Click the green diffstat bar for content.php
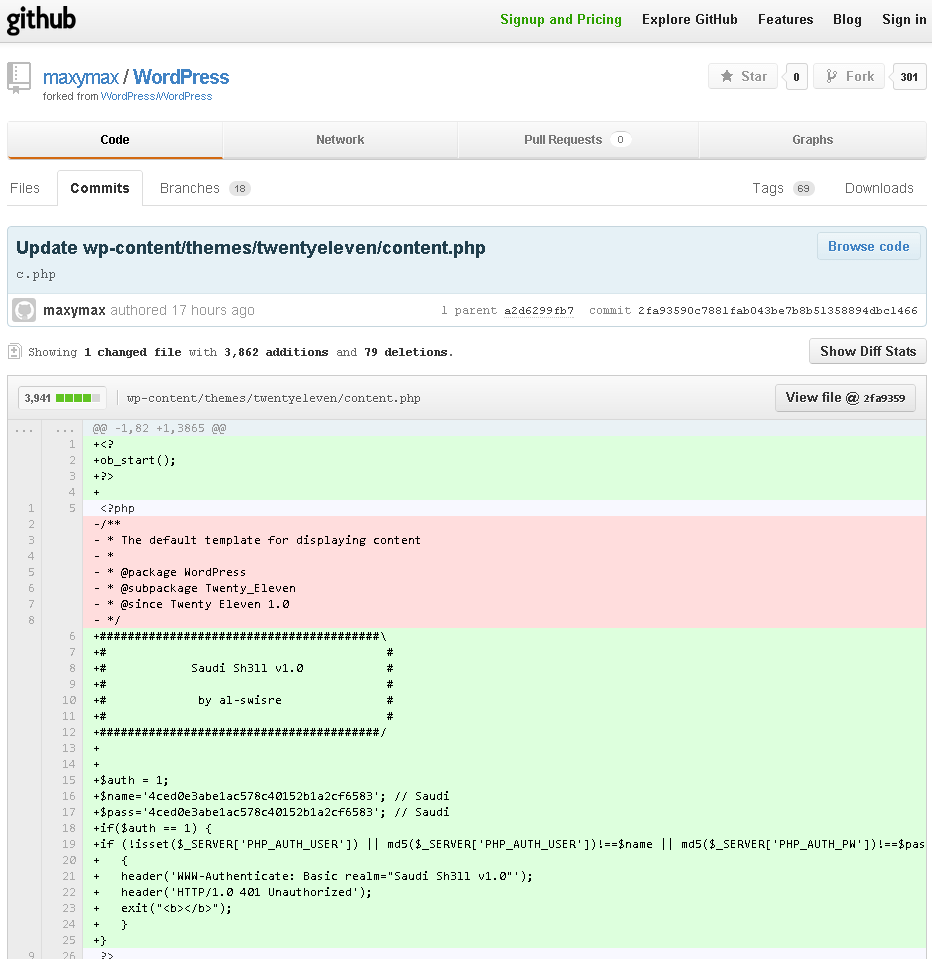 pos(78,398)
